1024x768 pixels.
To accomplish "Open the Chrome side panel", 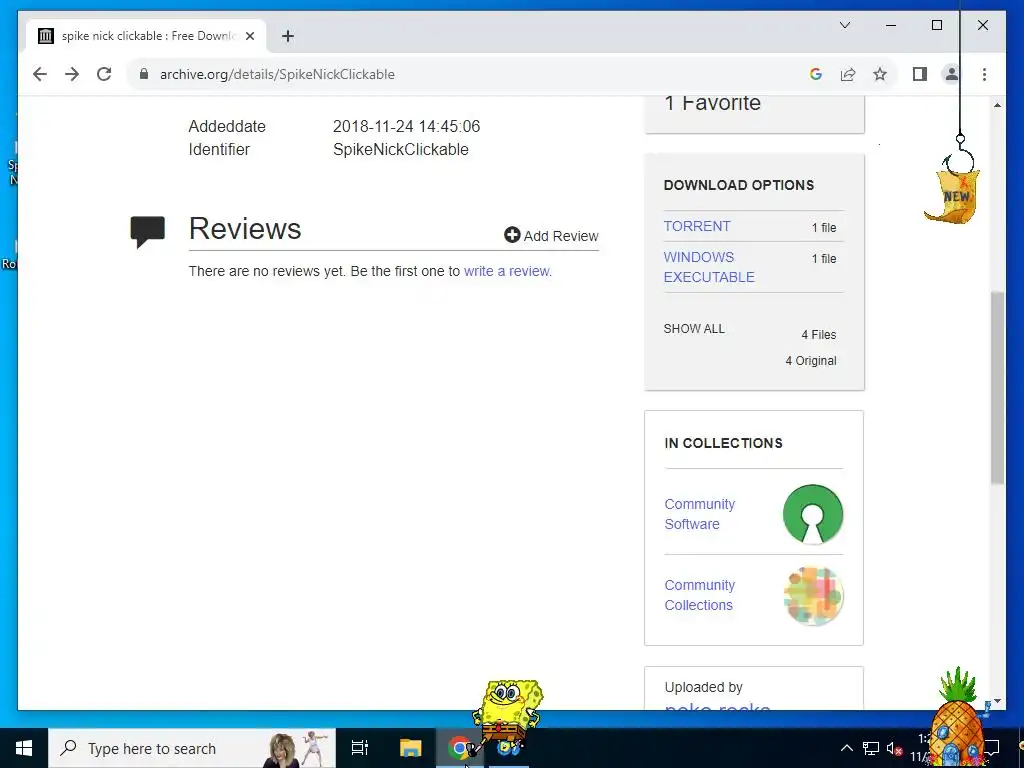I will coord(920,74).
